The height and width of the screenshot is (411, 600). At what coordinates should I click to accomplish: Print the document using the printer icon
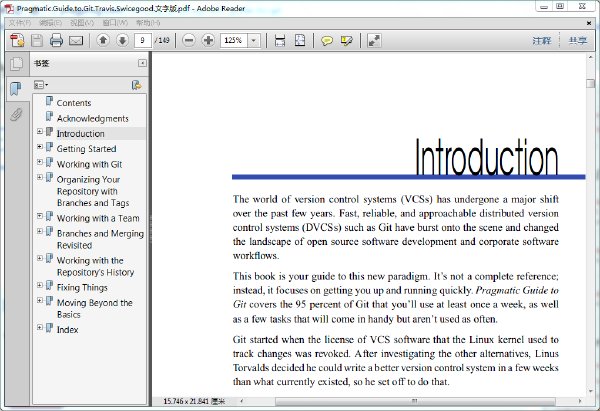tap(56, 40)
